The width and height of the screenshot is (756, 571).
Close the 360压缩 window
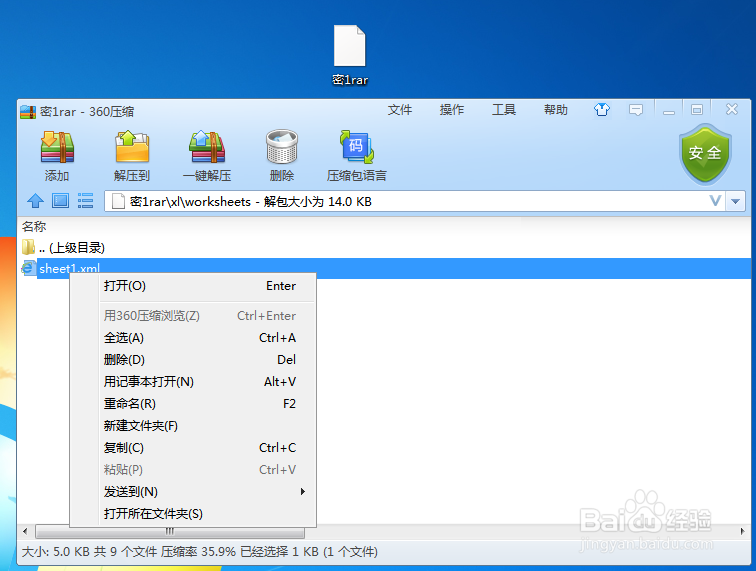coord(731,110)
